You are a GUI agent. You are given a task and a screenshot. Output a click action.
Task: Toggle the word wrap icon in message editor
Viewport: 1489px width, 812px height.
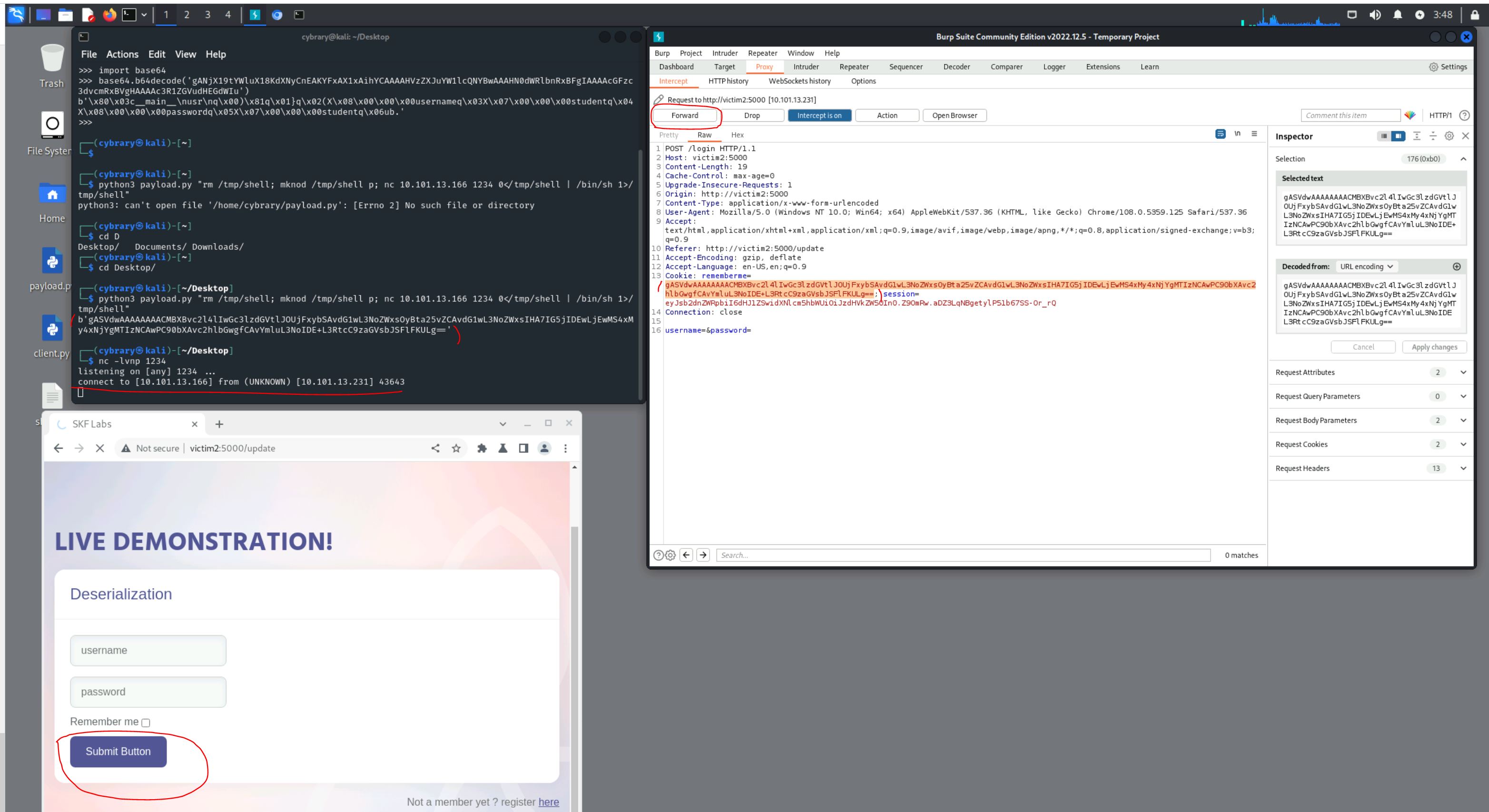pos(1220,134)
